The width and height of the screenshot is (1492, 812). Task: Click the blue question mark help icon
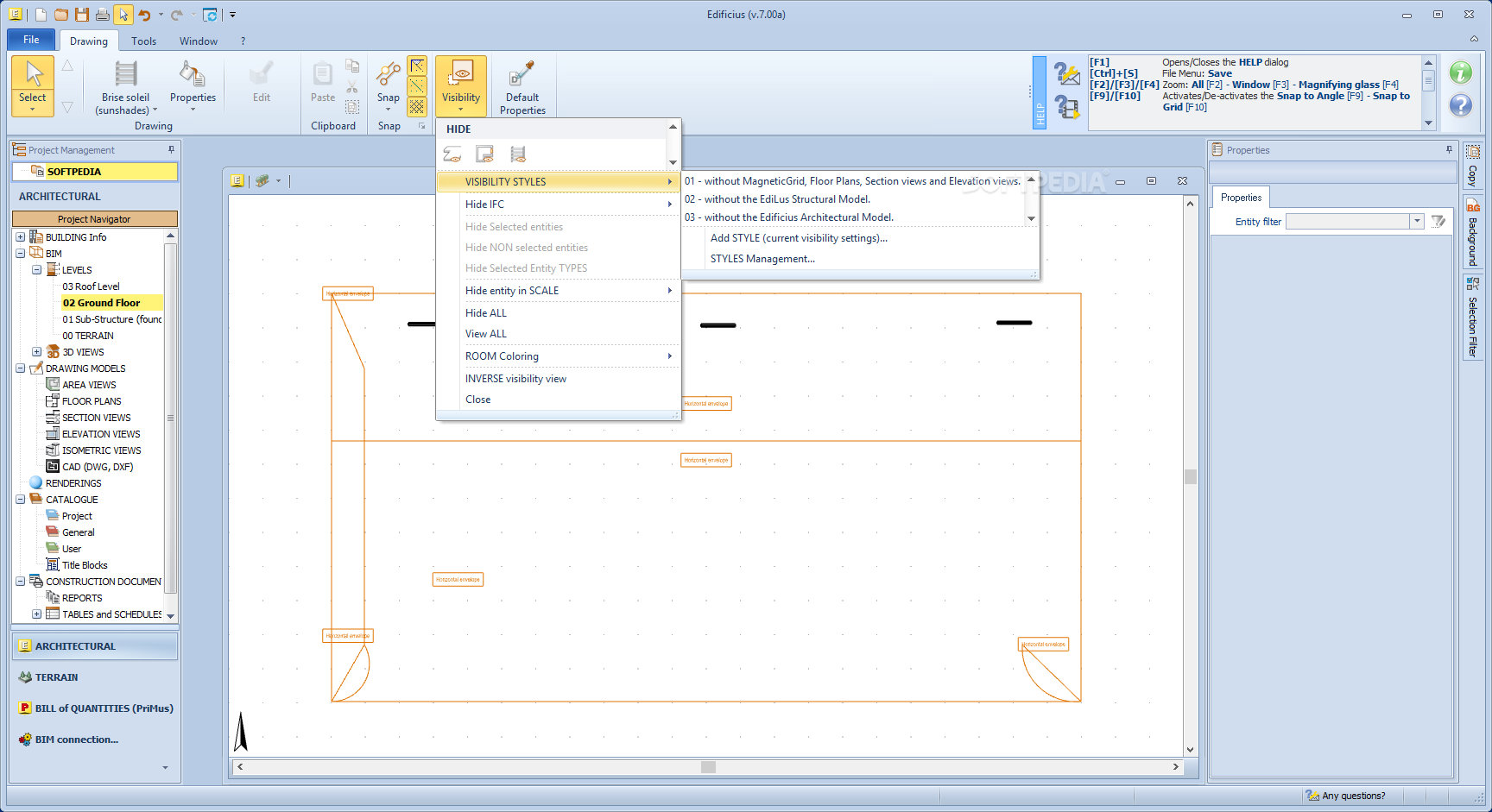coord(1461,105)
